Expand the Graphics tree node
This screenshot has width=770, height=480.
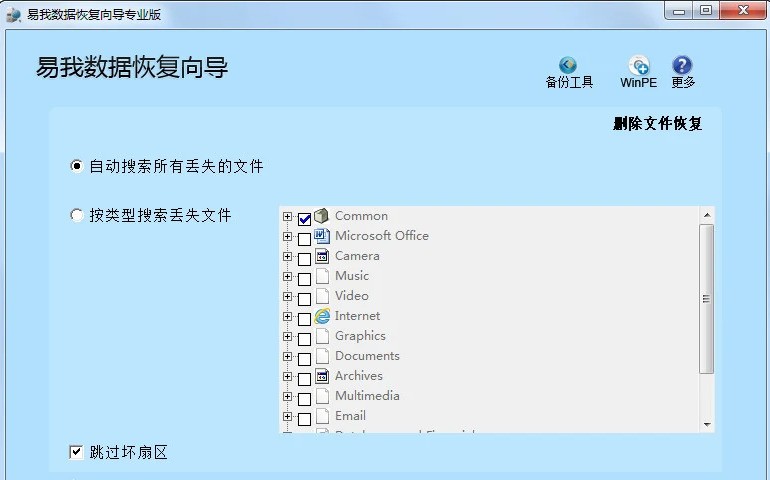(288, 337)
